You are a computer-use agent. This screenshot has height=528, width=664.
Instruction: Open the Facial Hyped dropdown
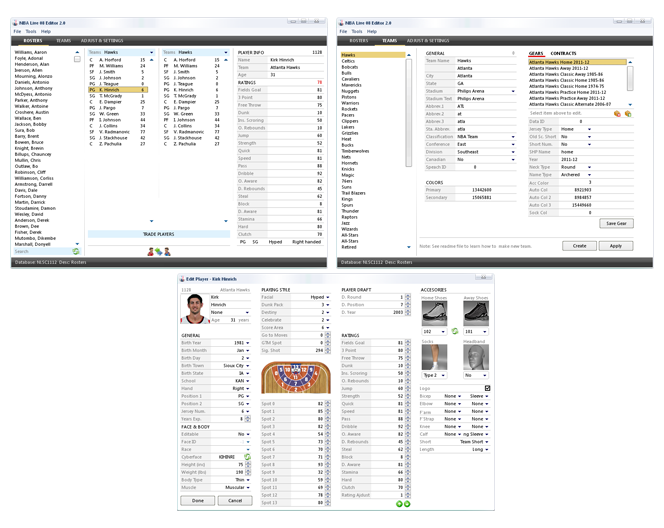328,297
